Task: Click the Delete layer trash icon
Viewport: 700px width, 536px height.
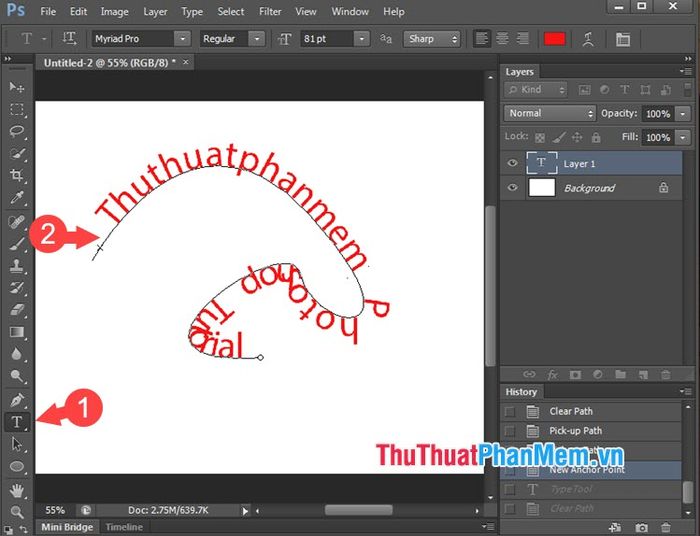Action: click(666, 374)
